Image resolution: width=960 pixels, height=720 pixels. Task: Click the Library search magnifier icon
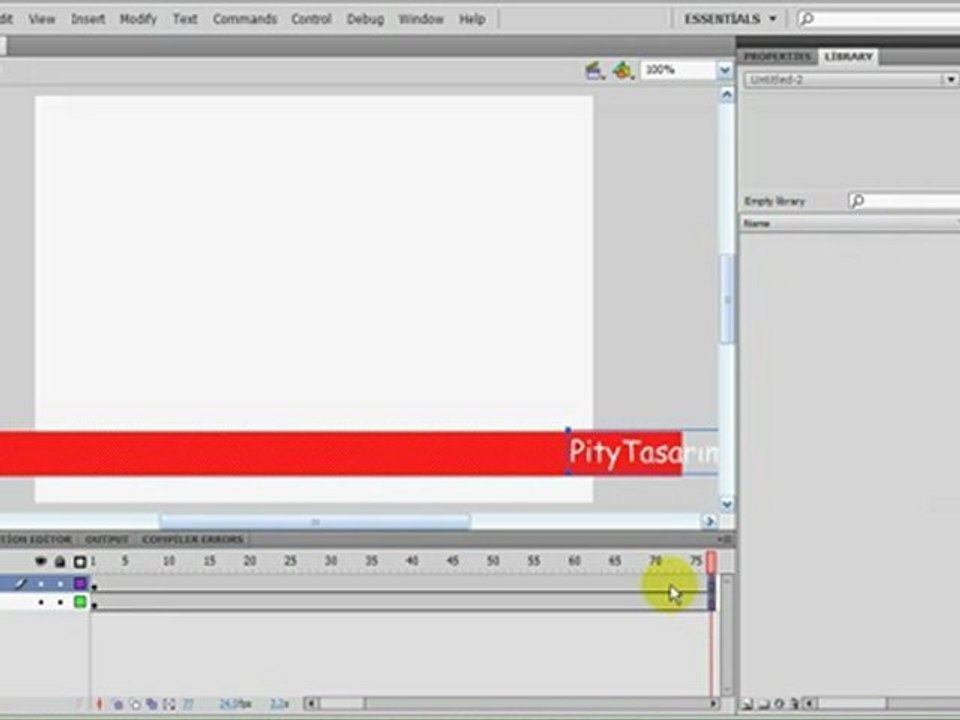pyautogui.click(x=858, y=200)
